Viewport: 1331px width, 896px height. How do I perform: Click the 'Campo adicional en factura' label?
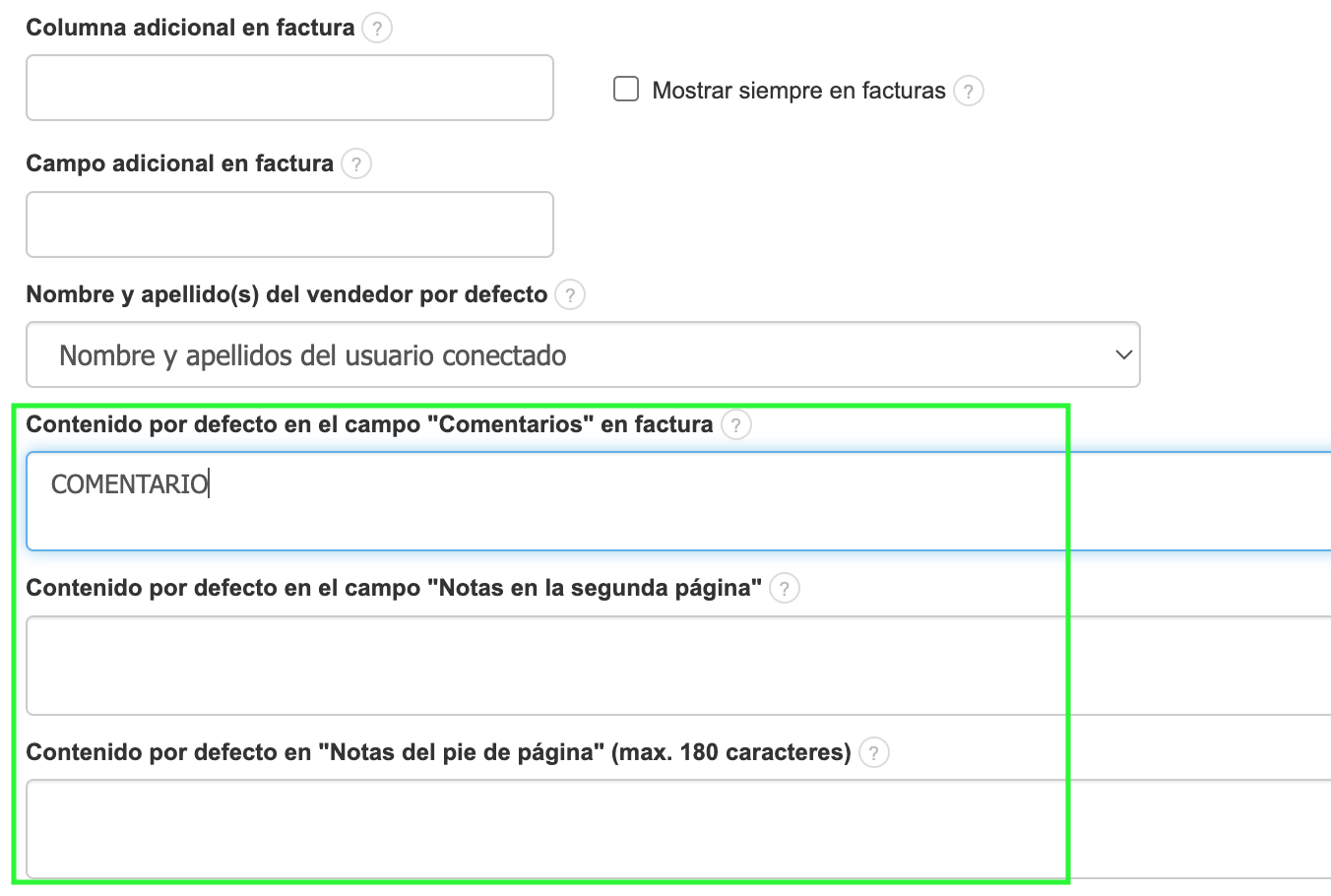[179, 163]
